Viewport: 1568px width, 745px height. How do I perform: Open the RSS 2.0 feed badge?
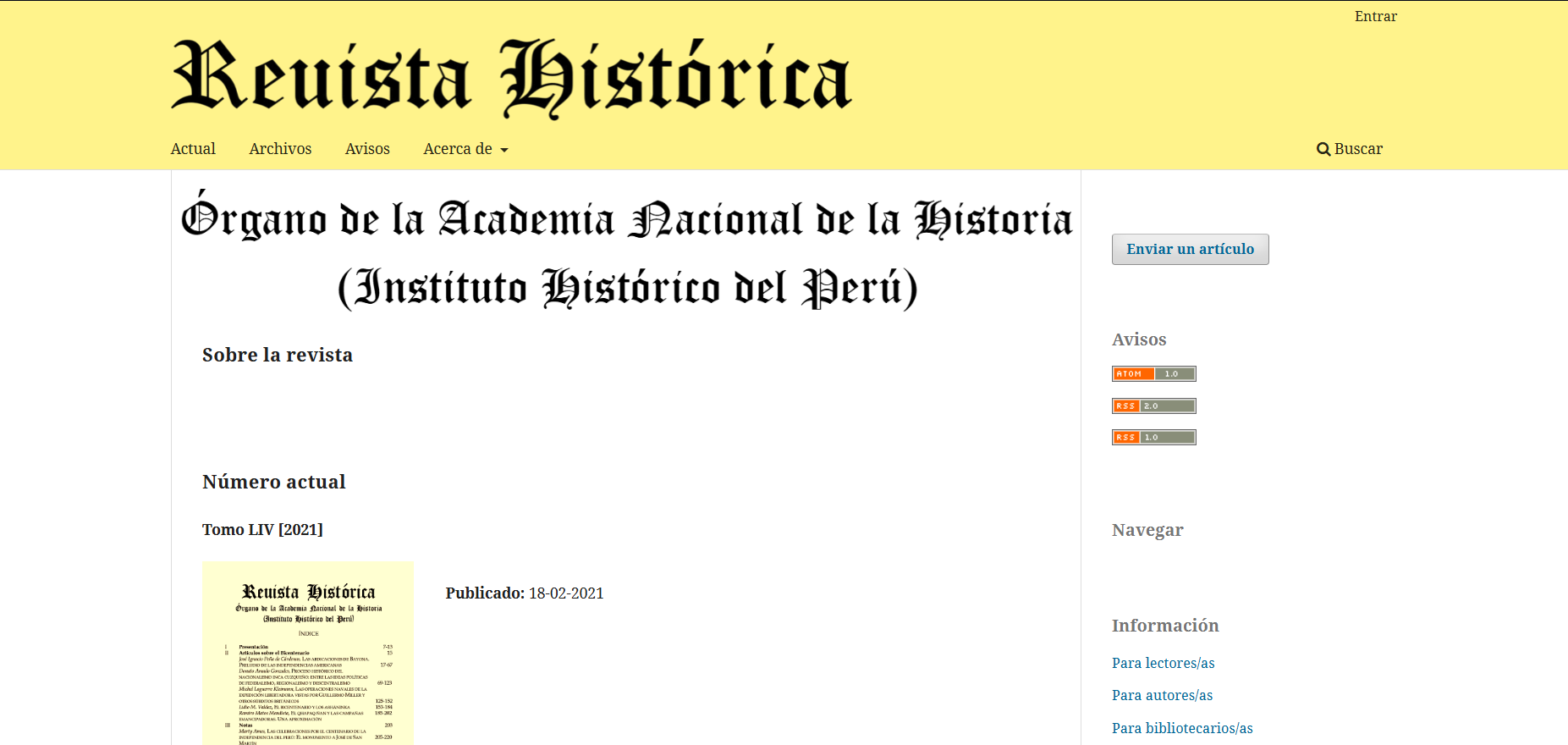point(1153,406)
